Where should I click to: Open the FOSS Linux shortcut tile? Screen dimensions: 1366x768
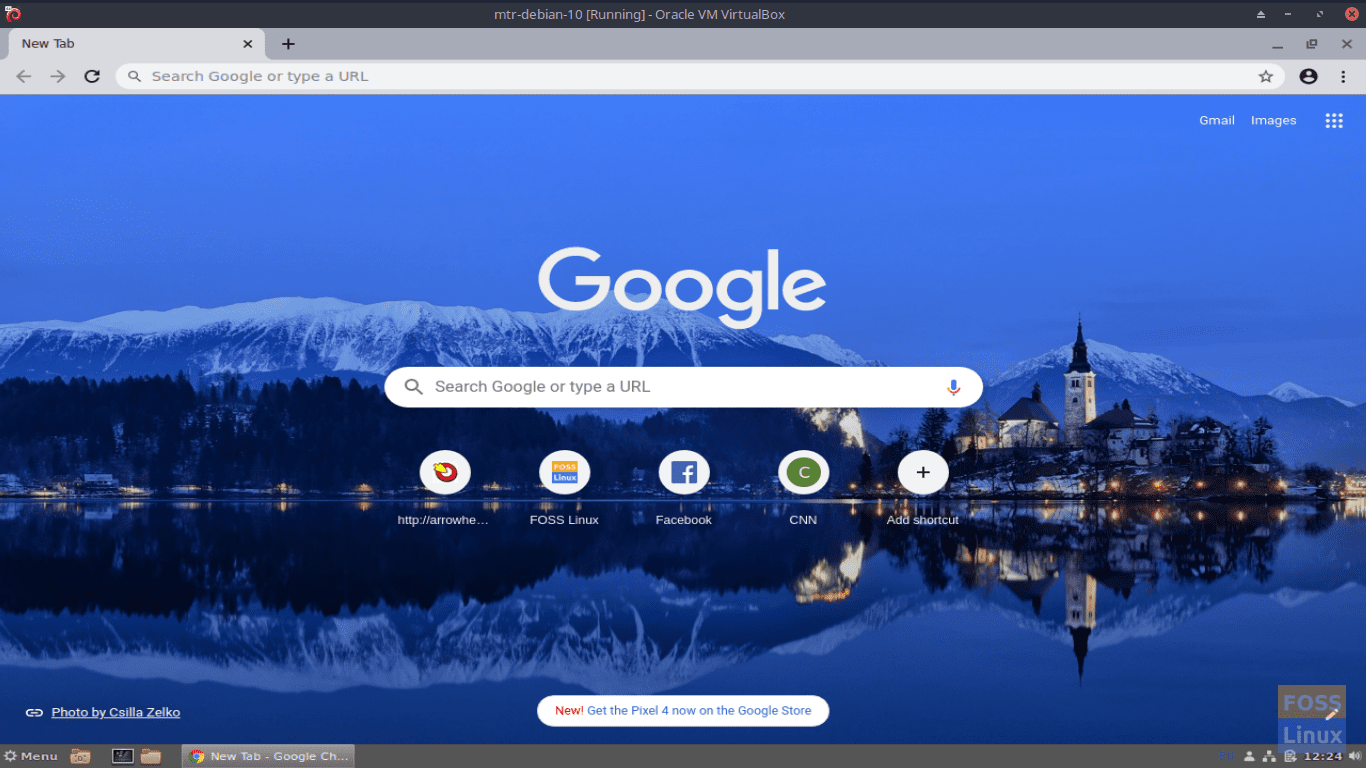tap(564, 472)
